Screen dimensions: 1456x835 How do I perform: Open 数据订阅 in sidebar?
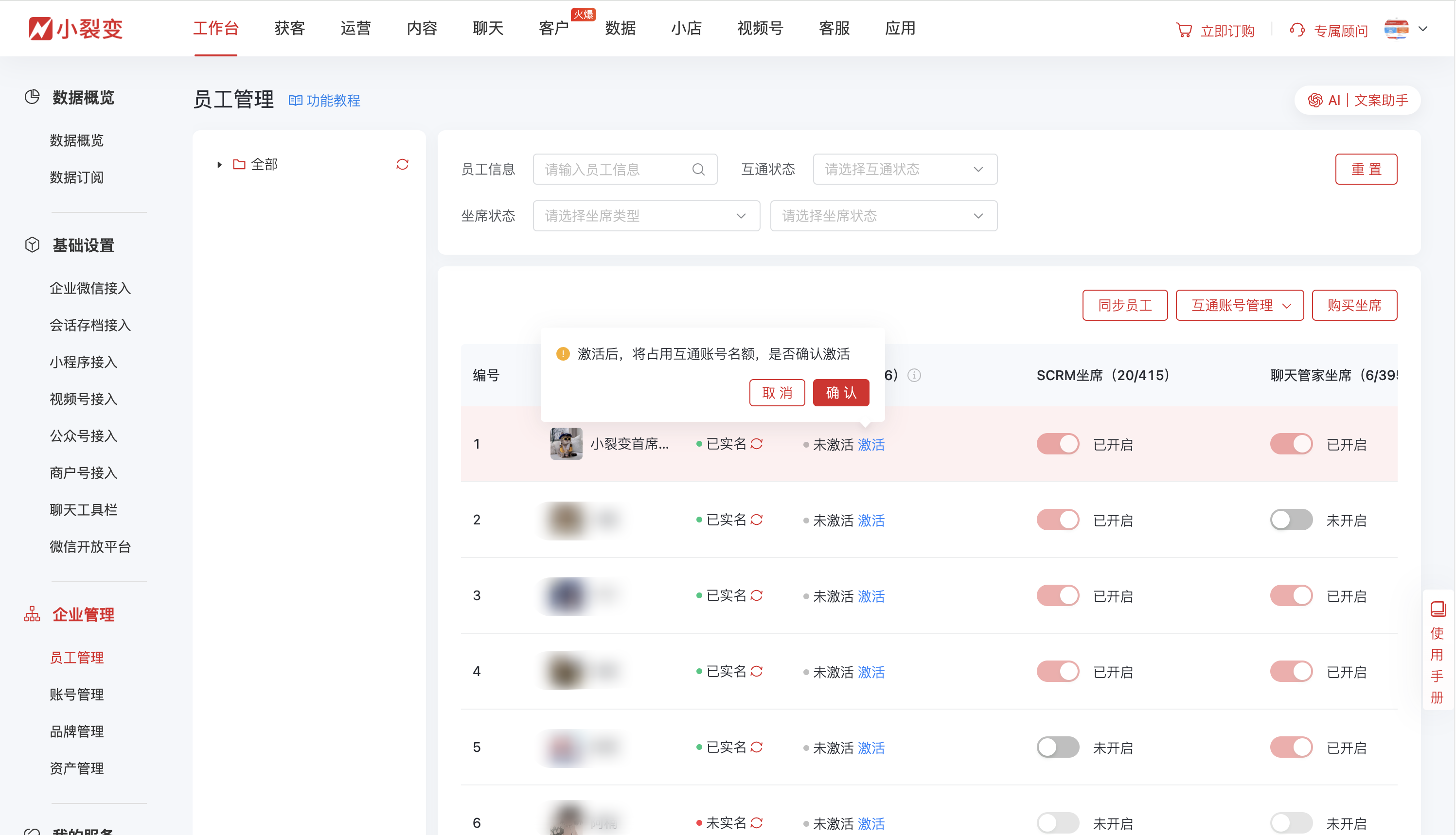[x=76, y=177]
